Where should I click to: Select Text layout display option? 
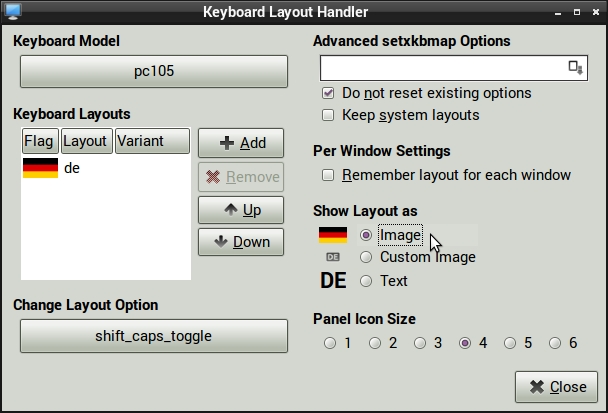[366, 281]
